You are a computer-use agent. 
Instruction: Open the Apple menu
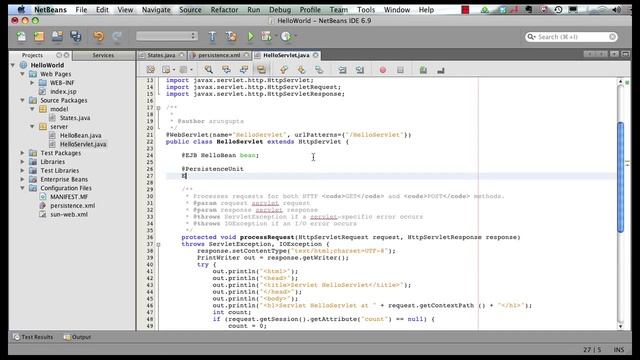(21, 9)
